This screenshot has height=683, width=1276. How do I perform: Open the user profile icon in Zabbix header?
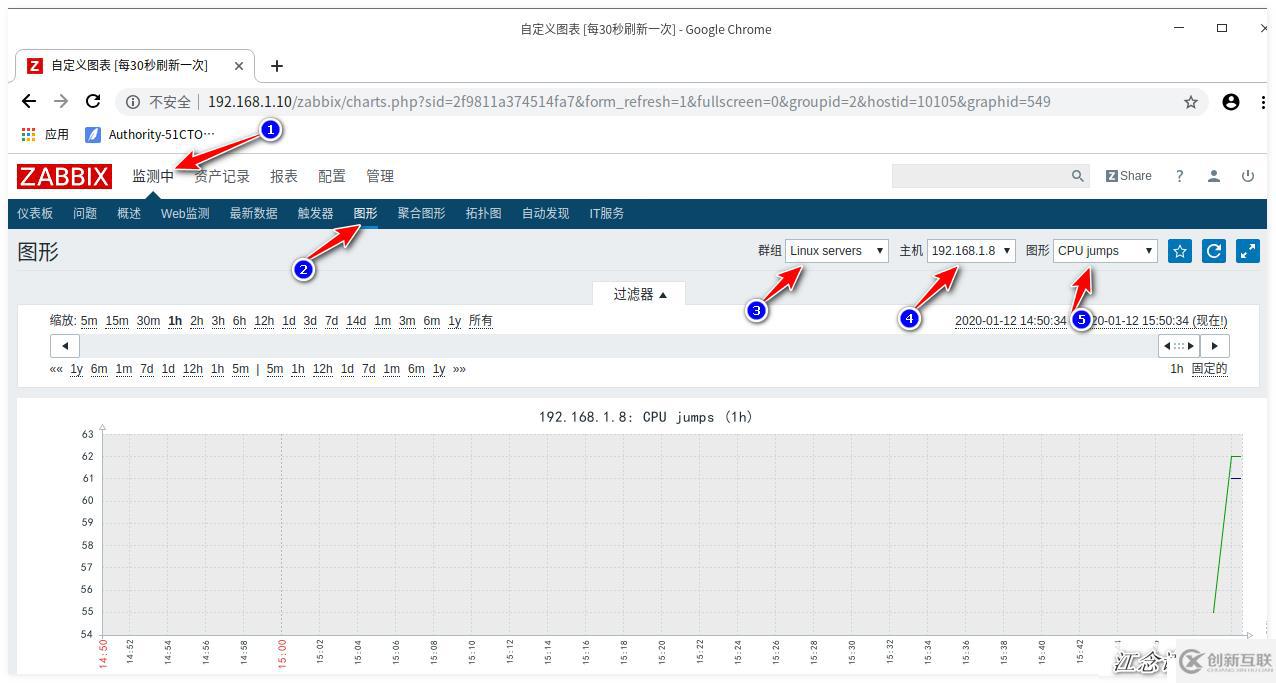pos(1214,176)
